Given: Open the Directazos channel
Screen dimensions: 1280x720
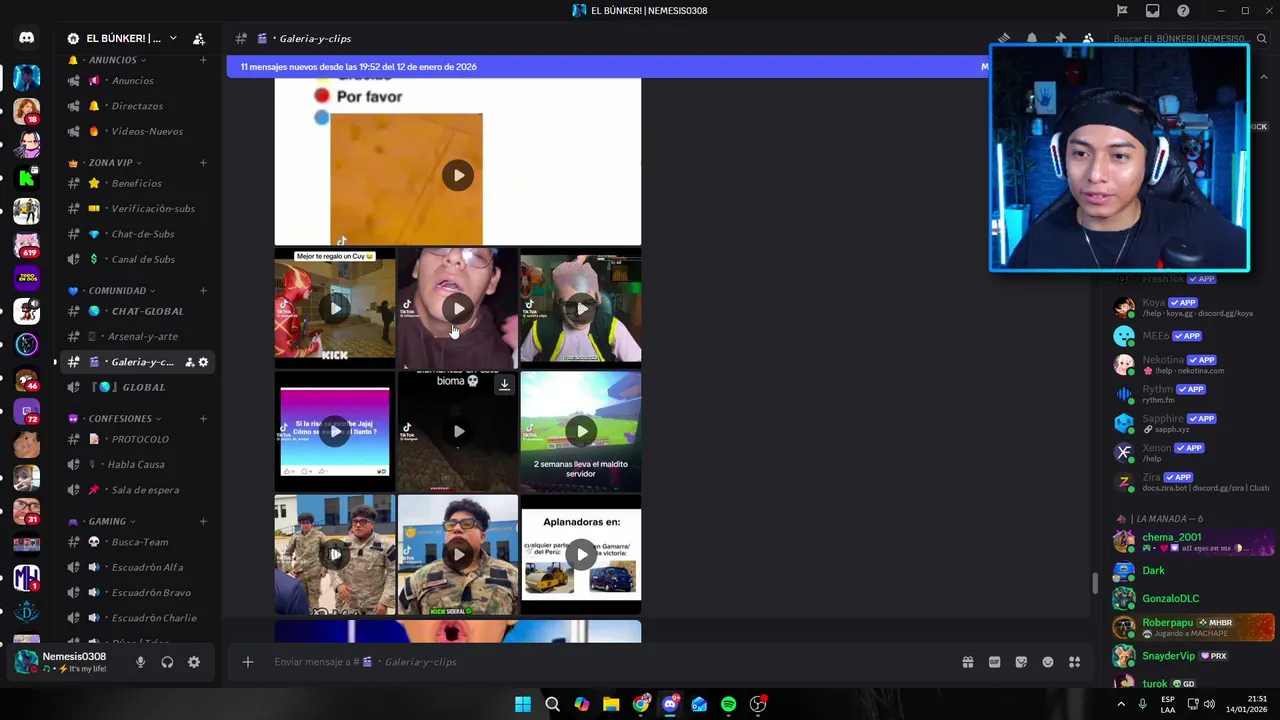Looking at the screenshot, I should [135, 106].
